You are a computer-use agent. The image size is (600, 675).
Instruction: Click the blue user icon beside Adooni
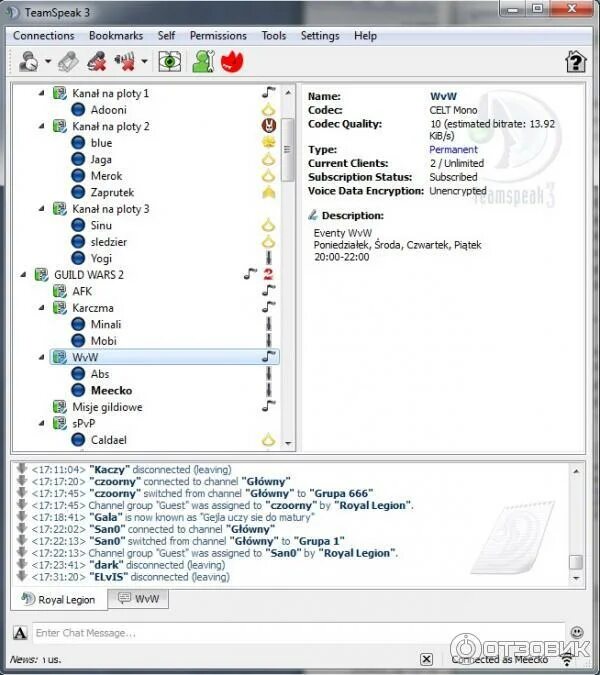coord(78,110)
